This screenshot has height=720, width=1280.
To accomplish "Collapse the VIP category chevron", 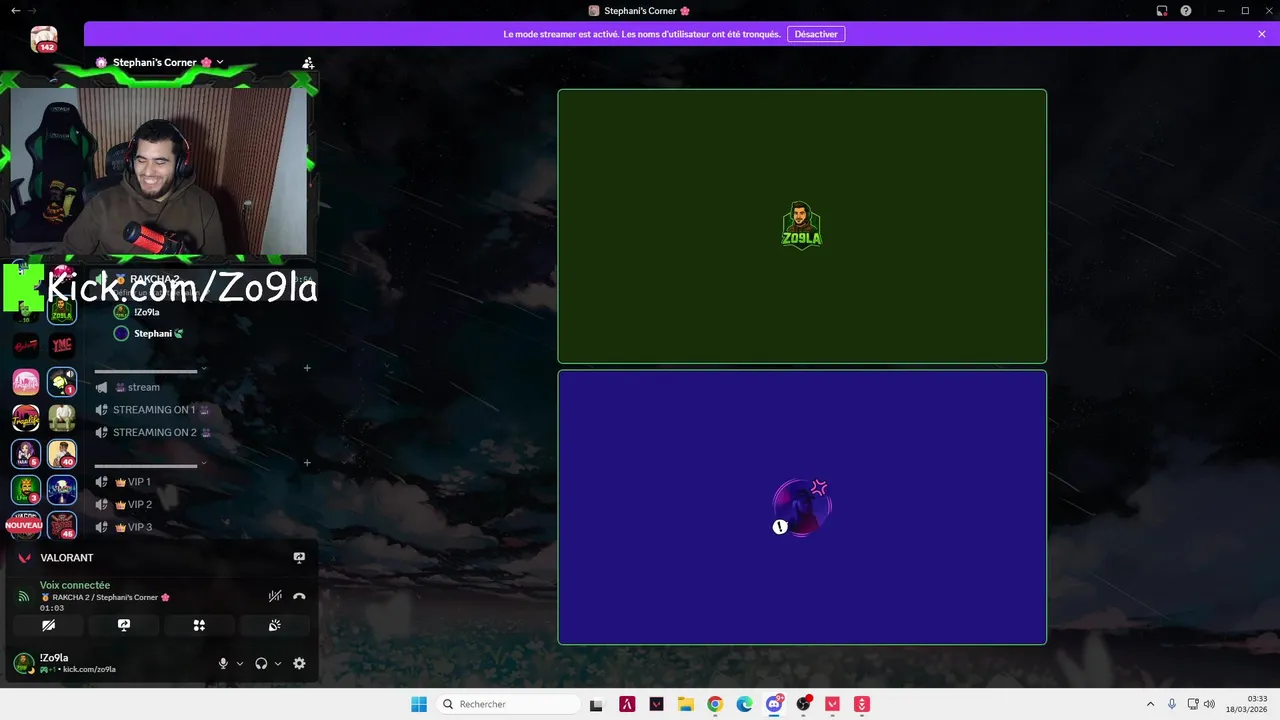I will tap(204, 463).
